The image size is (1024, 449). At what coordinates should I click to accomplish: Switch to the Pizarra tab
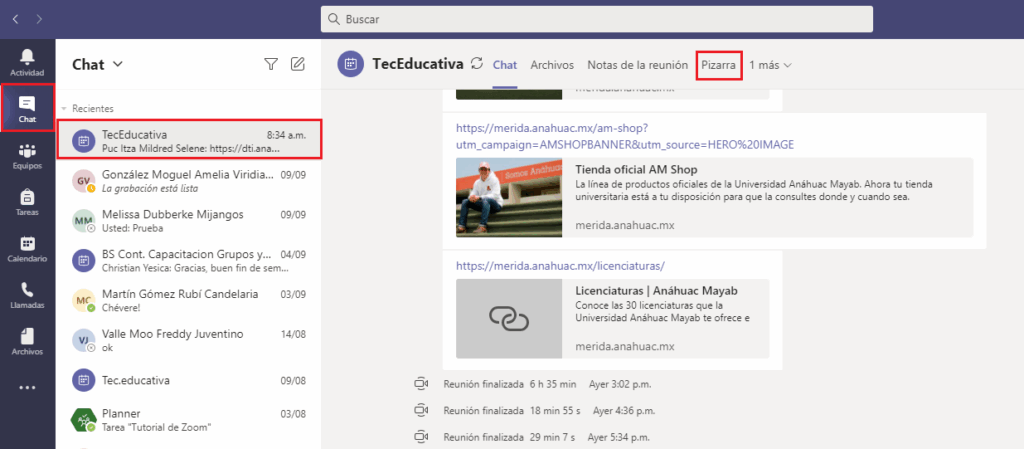point(718,65)
